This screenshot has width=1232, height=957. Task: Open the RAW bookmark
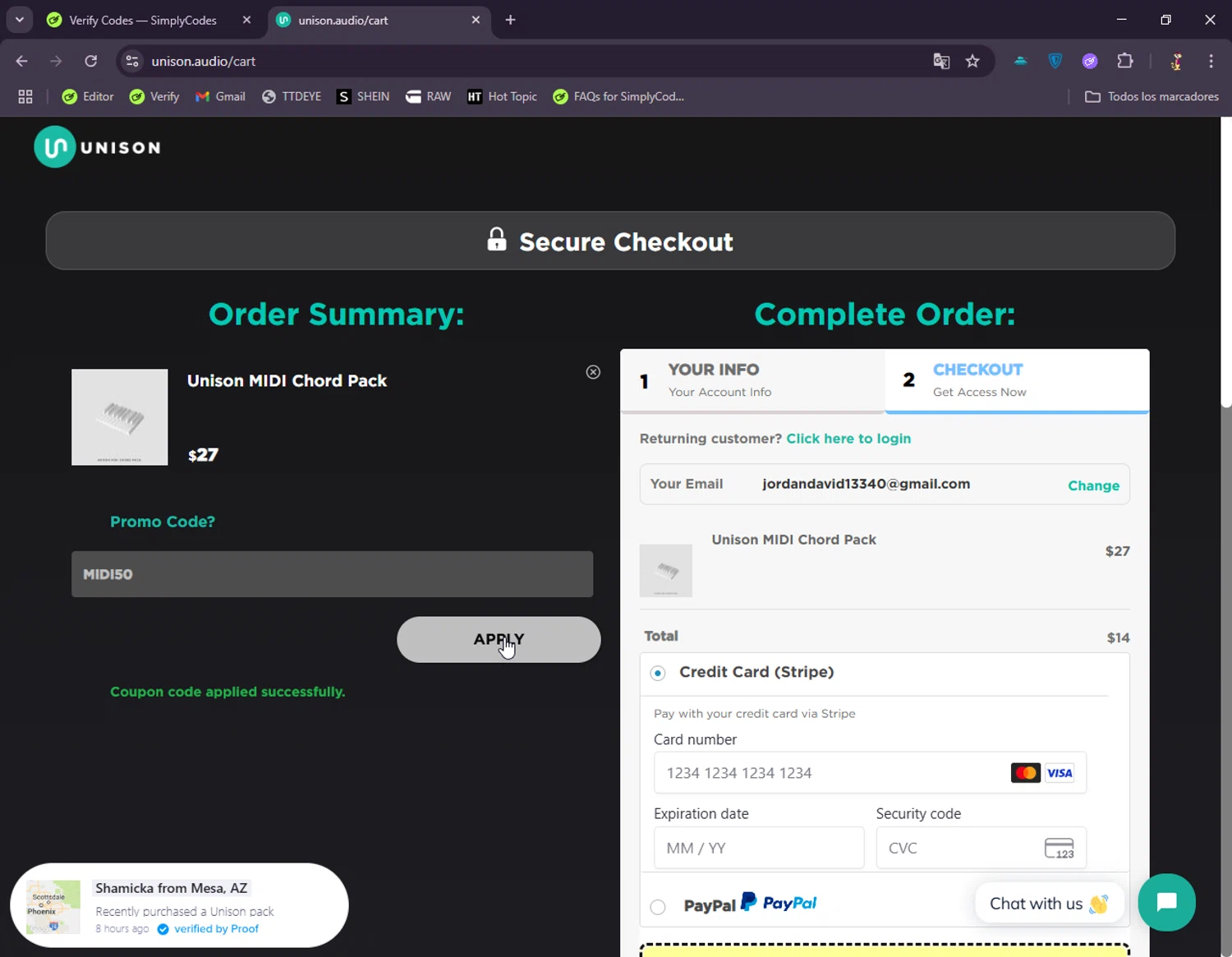point(428,97)
